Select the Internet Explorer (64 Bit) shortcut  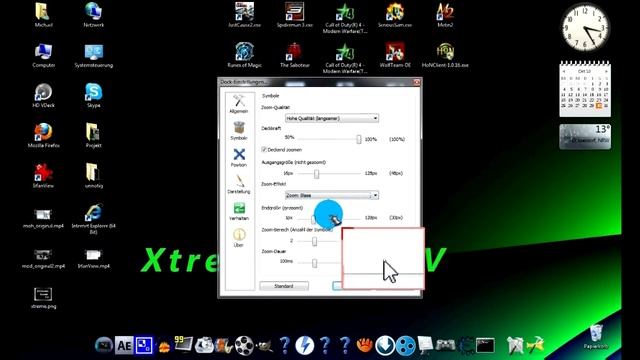(x=93, y=219)
